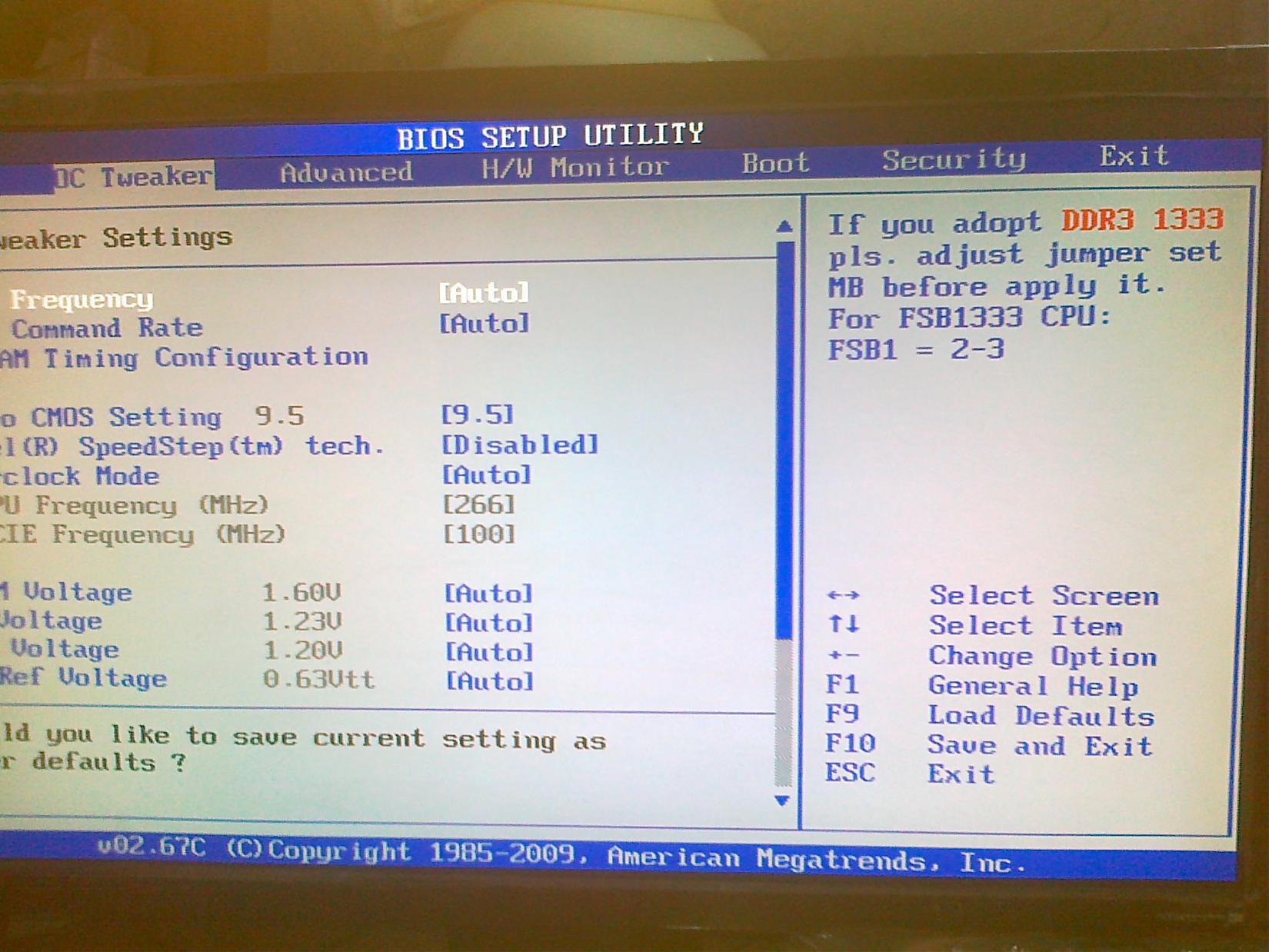Change the [Auto] option for 1.60V voltage
The image size is (1269, 952).
pyautogui.click(x=489, y=594)
